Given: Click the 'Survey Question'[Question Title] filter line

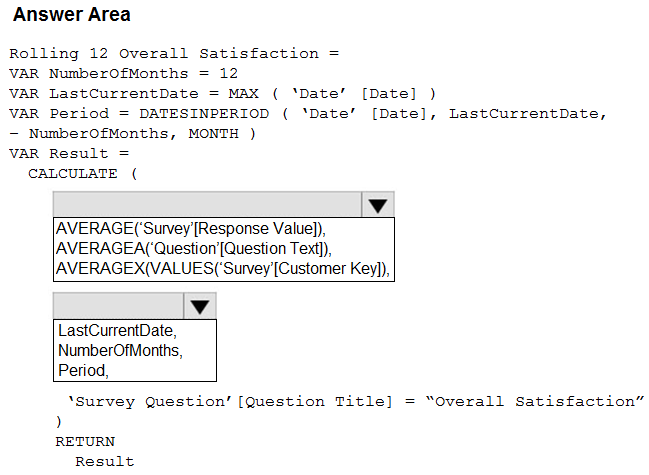Looking at the screenshot, I should (x=355, y=401).
